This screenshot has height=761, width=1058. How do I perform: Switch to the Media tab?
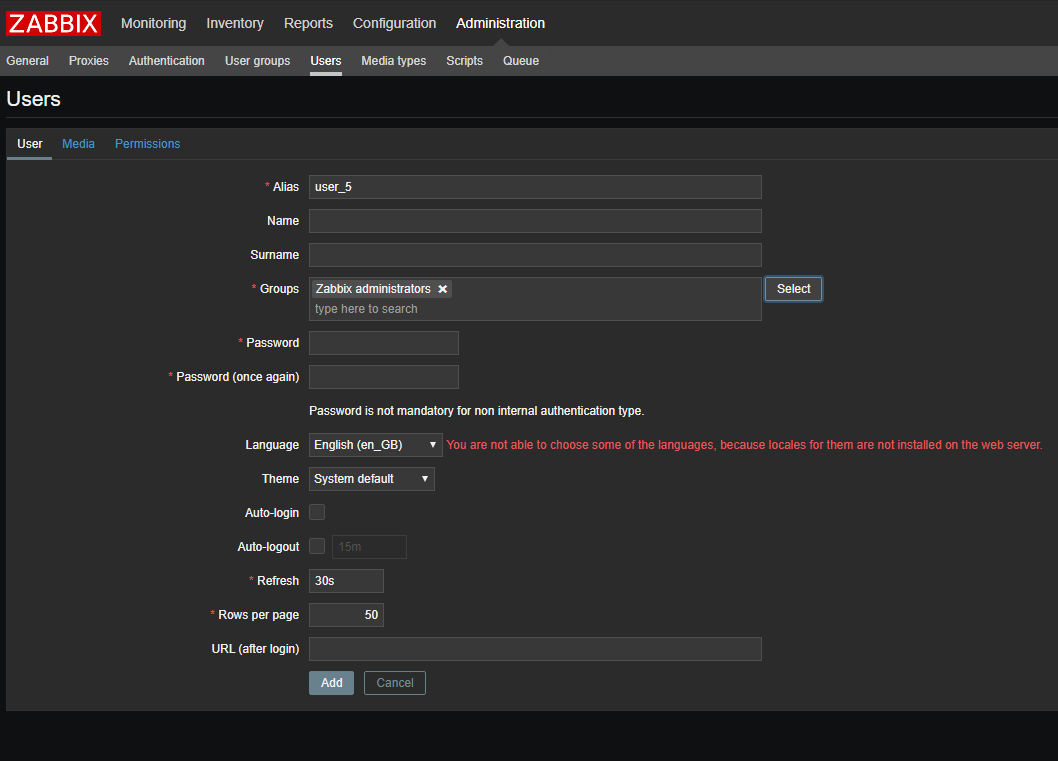pos(78,144)
